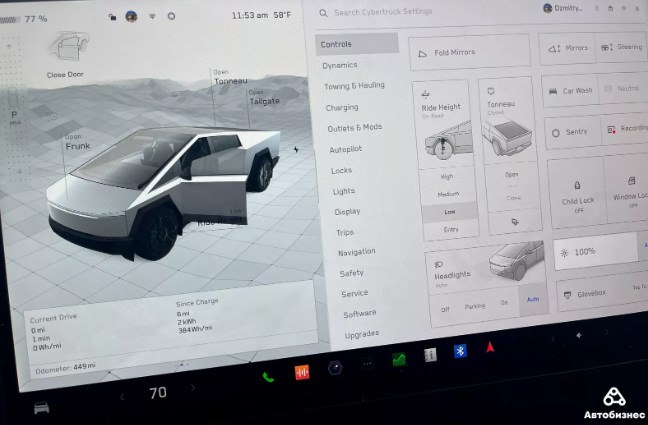The width and height of the screenshot is (648, 425).
Task: Tap the Sentry circle icon in status bar
Action: 171,16
